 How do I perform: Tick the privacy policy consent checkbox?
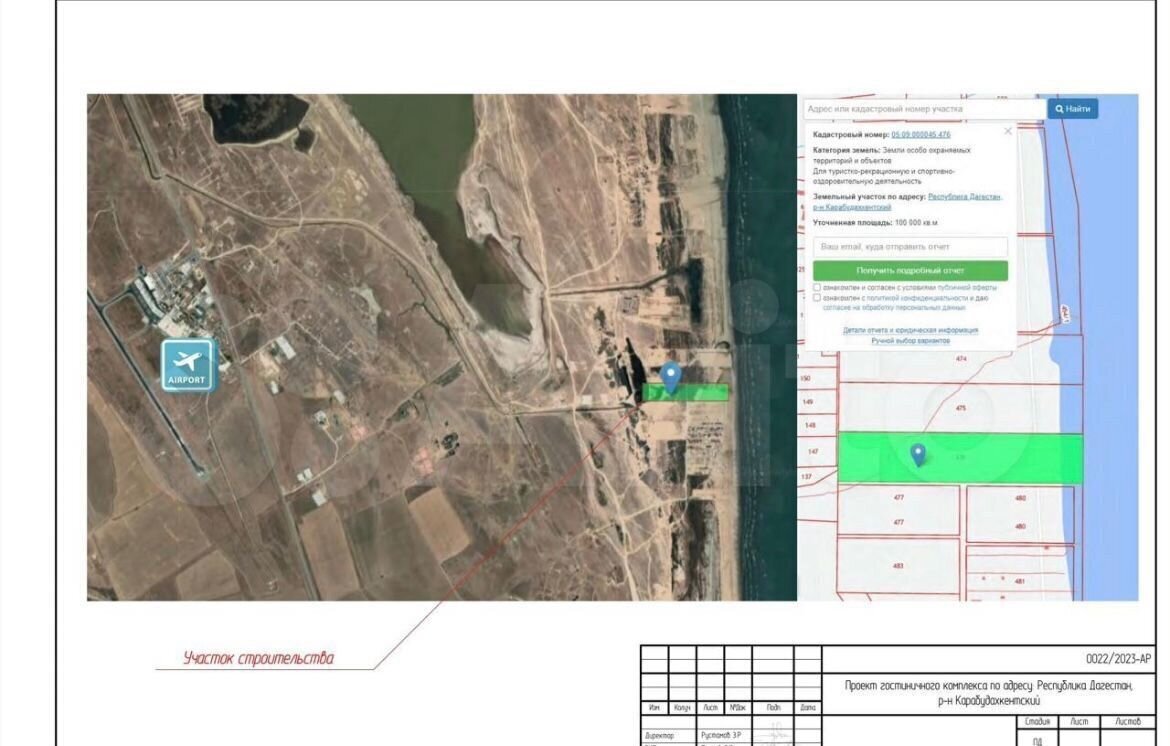coord(817,298)
